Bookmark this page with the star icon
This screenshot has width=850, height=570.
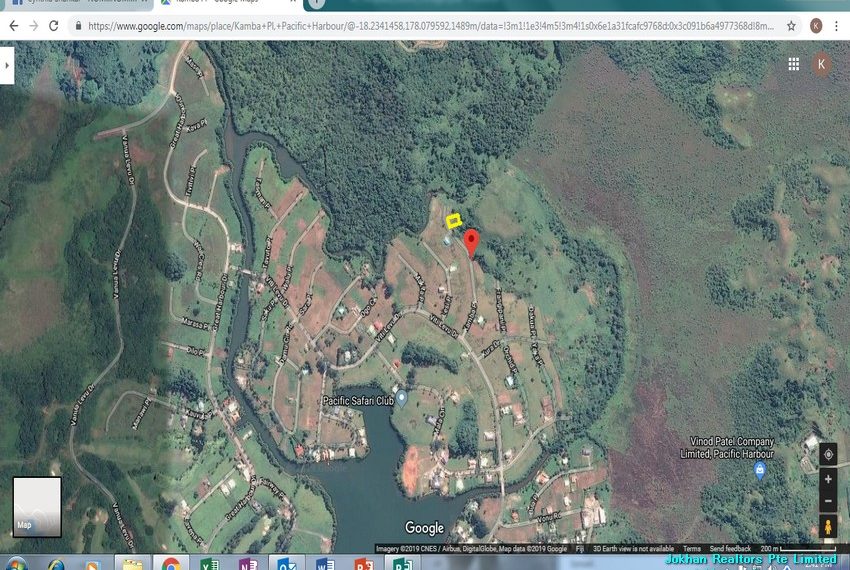click(791, 25)
